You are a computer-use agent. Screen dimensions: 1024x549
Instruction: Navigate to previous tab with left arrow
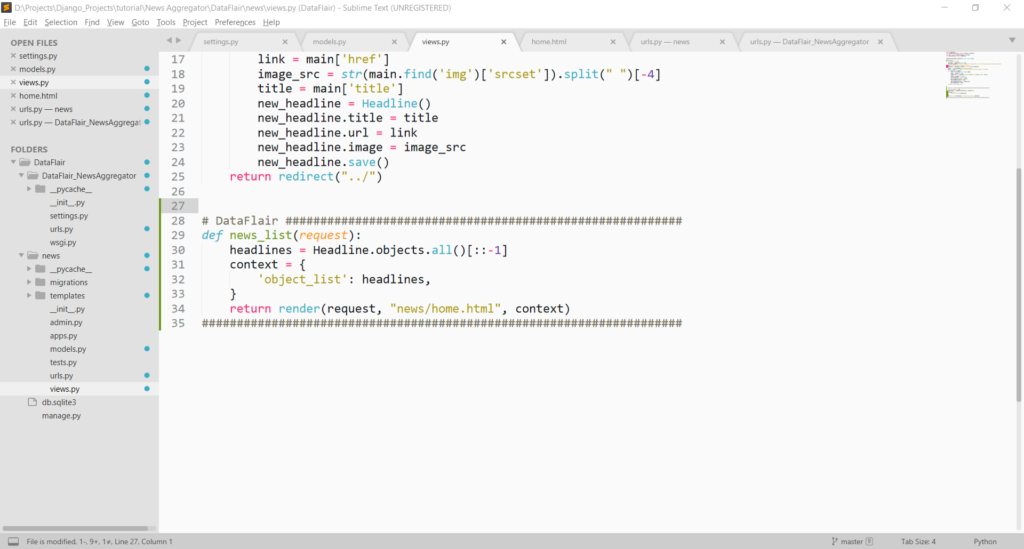click(x=168, y=41)
